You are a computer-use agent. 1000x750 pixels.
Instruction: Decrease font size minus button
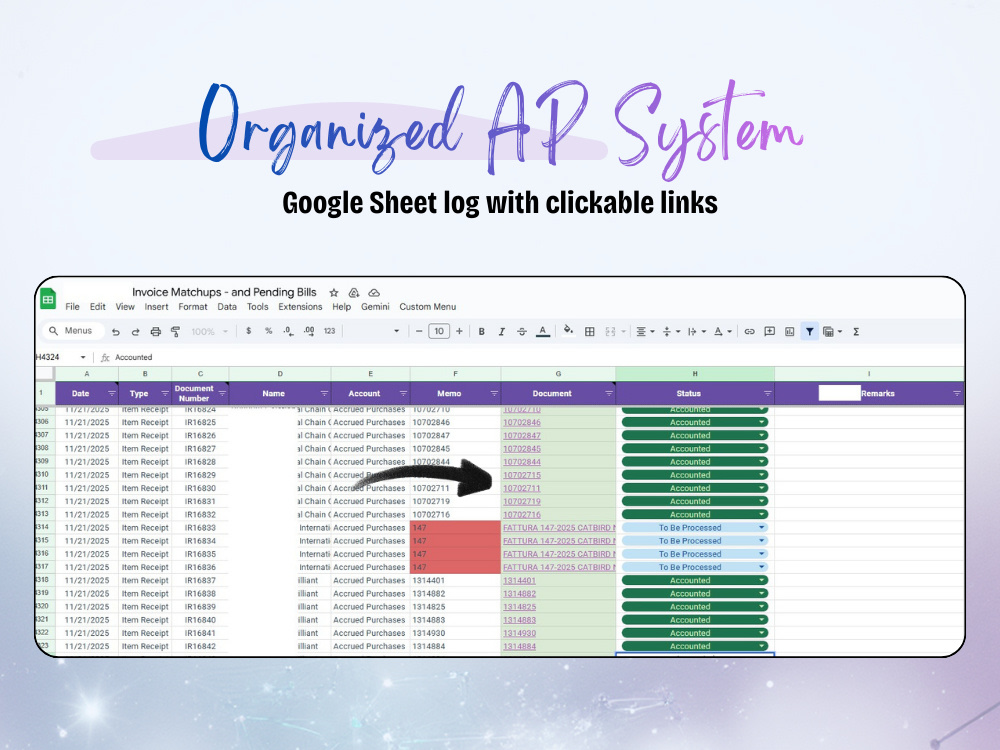pos(419,331)
